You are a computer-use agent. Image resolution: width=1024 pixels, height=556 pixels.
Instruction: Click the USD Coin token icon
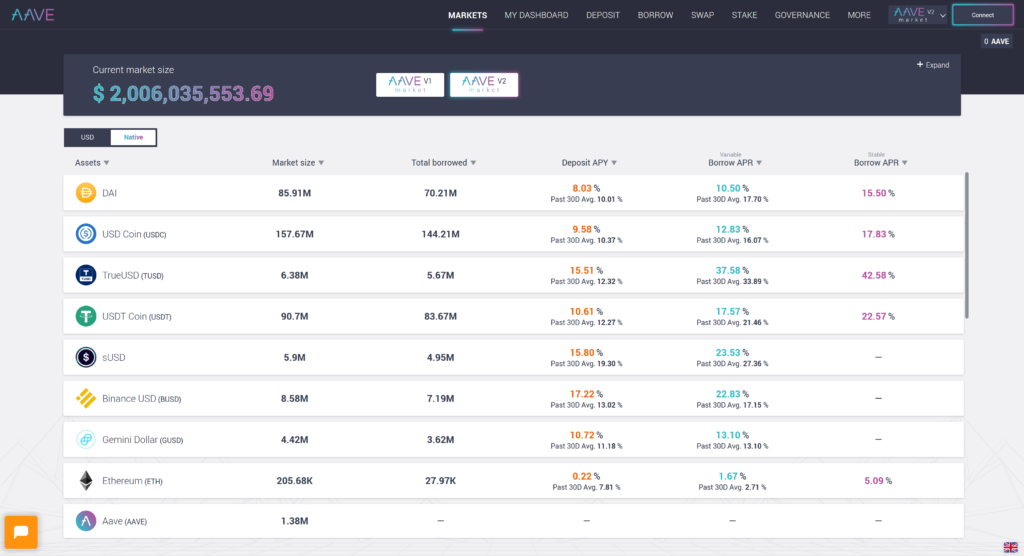point(86,234)
